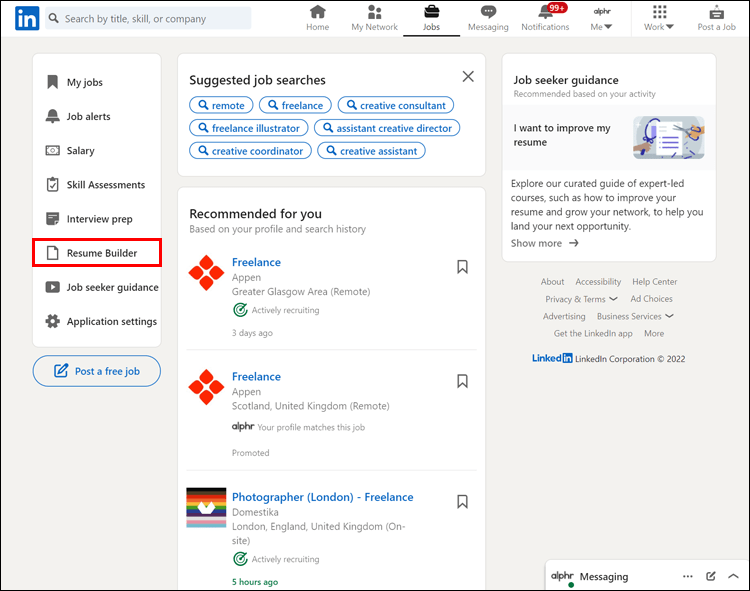
Task: Click the LinkedIn logo icon
Action: tap(27, 19)
